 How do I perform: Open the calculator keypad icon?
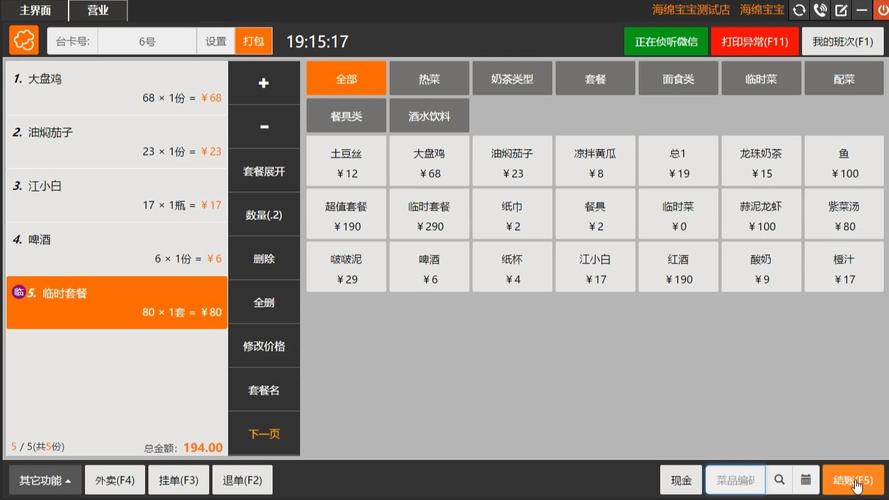tap(806, 480)
